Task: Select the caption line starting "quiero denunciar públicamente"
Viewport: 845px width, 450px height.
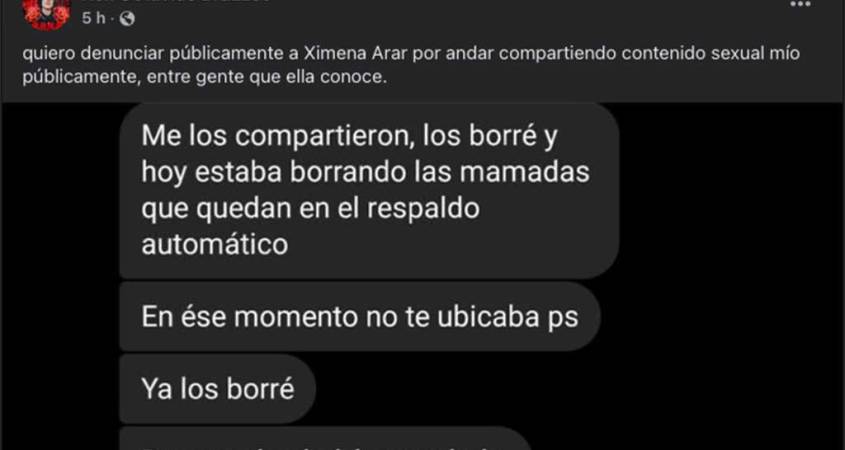Action: tap(411, 54)
